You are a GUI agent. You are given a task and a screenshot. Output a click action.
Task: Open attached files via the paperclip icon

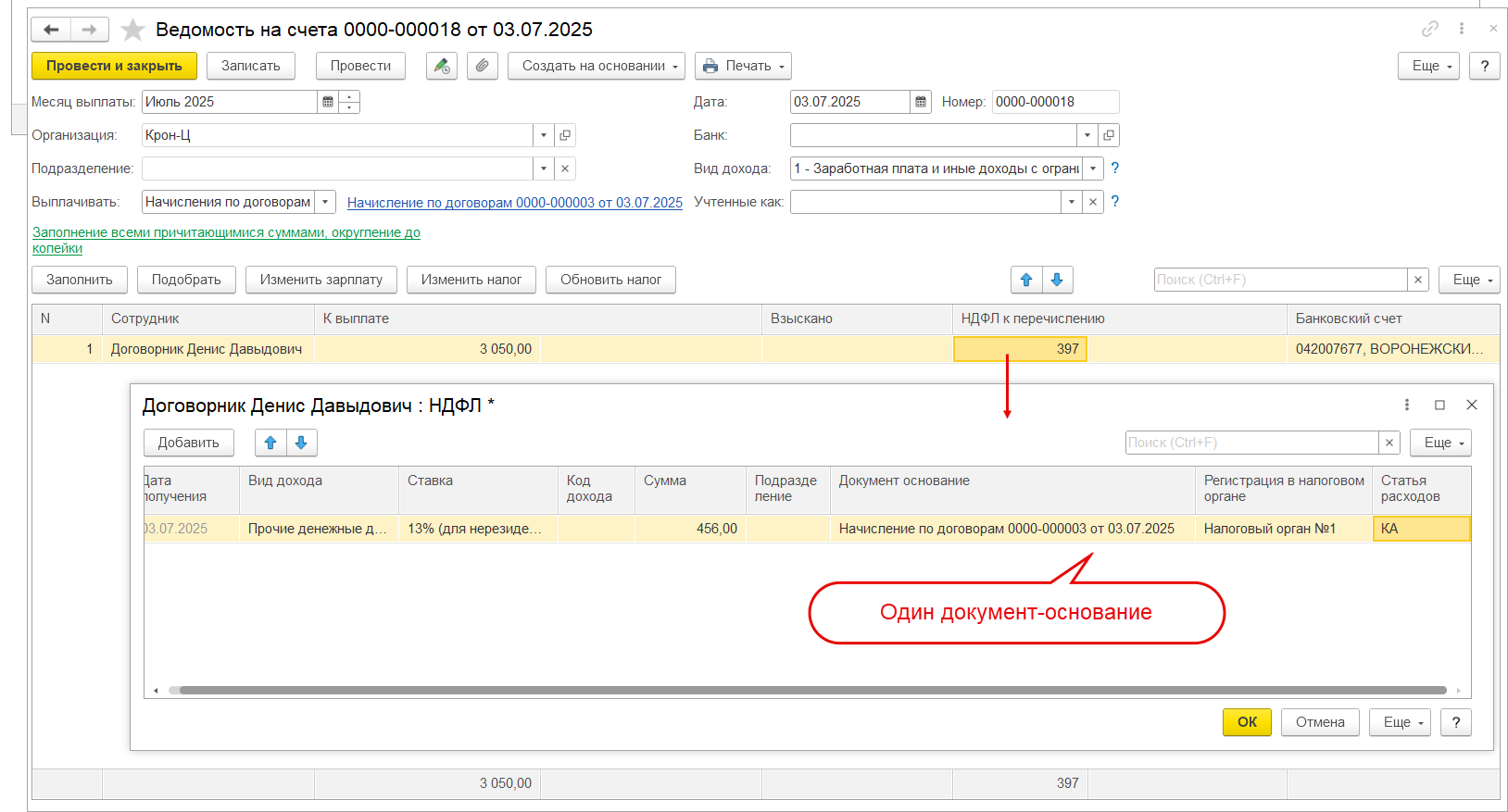tap(483, 66)
